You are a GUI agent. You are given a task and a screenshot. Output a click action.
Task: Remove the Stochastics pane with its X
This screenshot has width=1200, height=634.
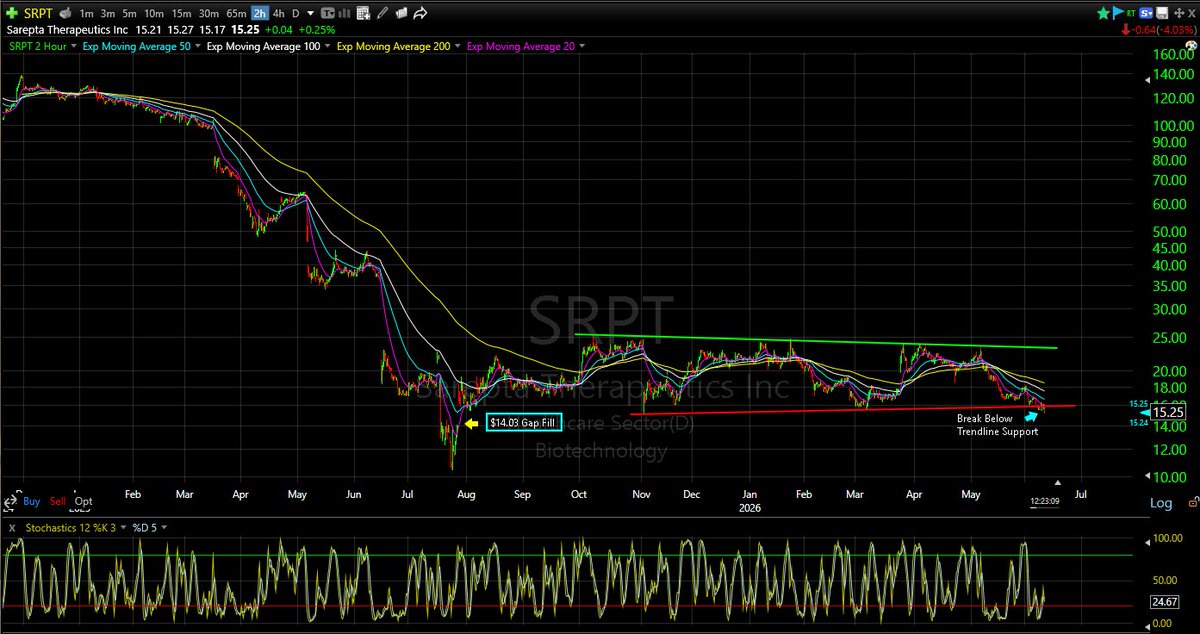pyautogui.click(x=12, y=528)
